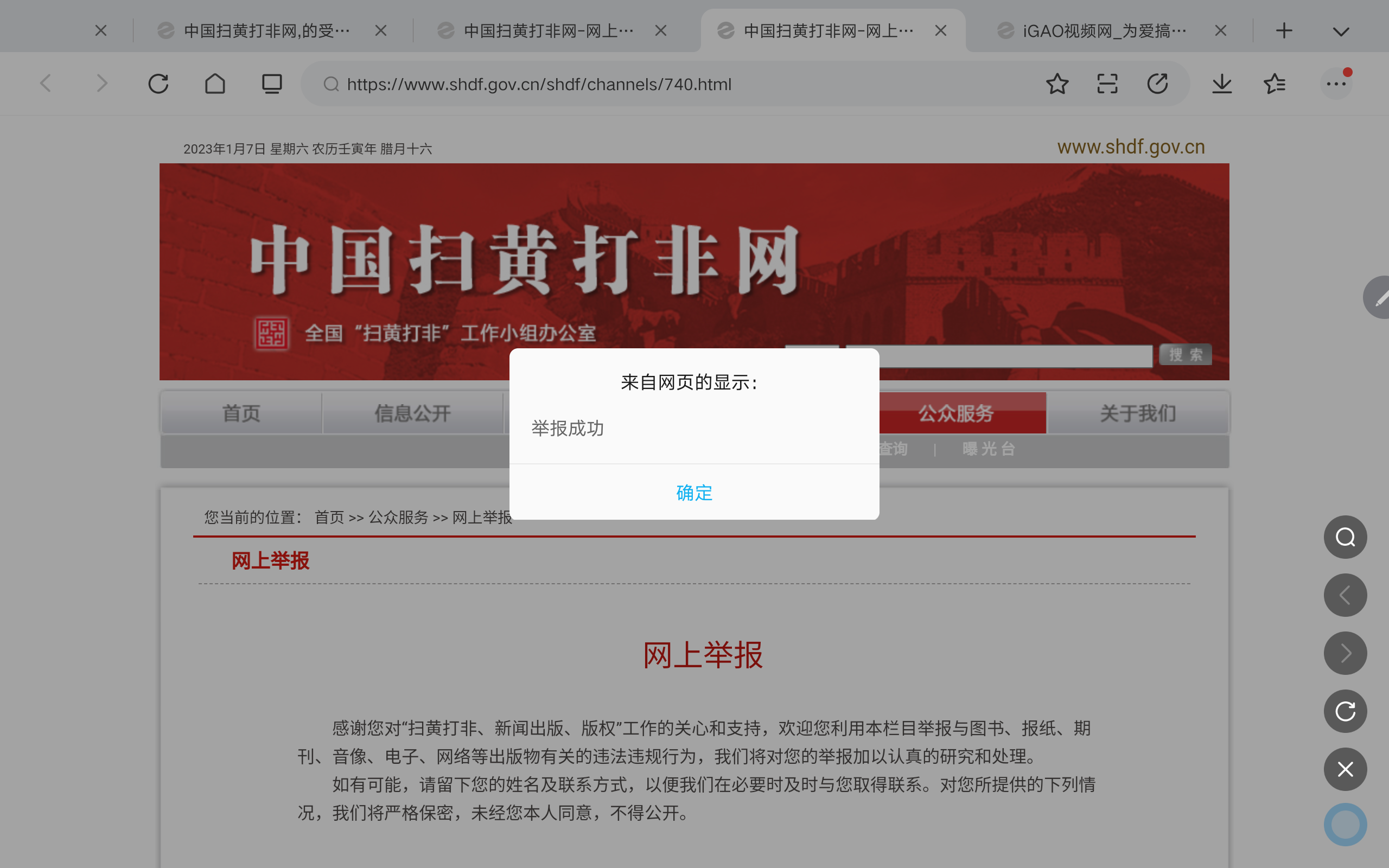Open the 公众服务 navigation menu item
Image resolution: width=1389 pixels, height=868 pixels.
956,413
